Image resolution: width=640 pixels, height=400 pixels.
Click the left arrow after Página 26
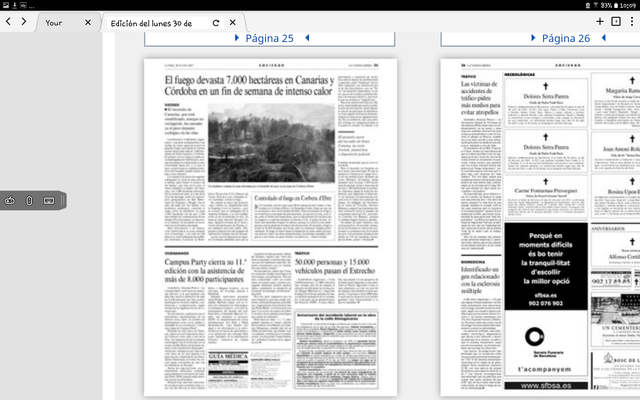click(604, 38)
